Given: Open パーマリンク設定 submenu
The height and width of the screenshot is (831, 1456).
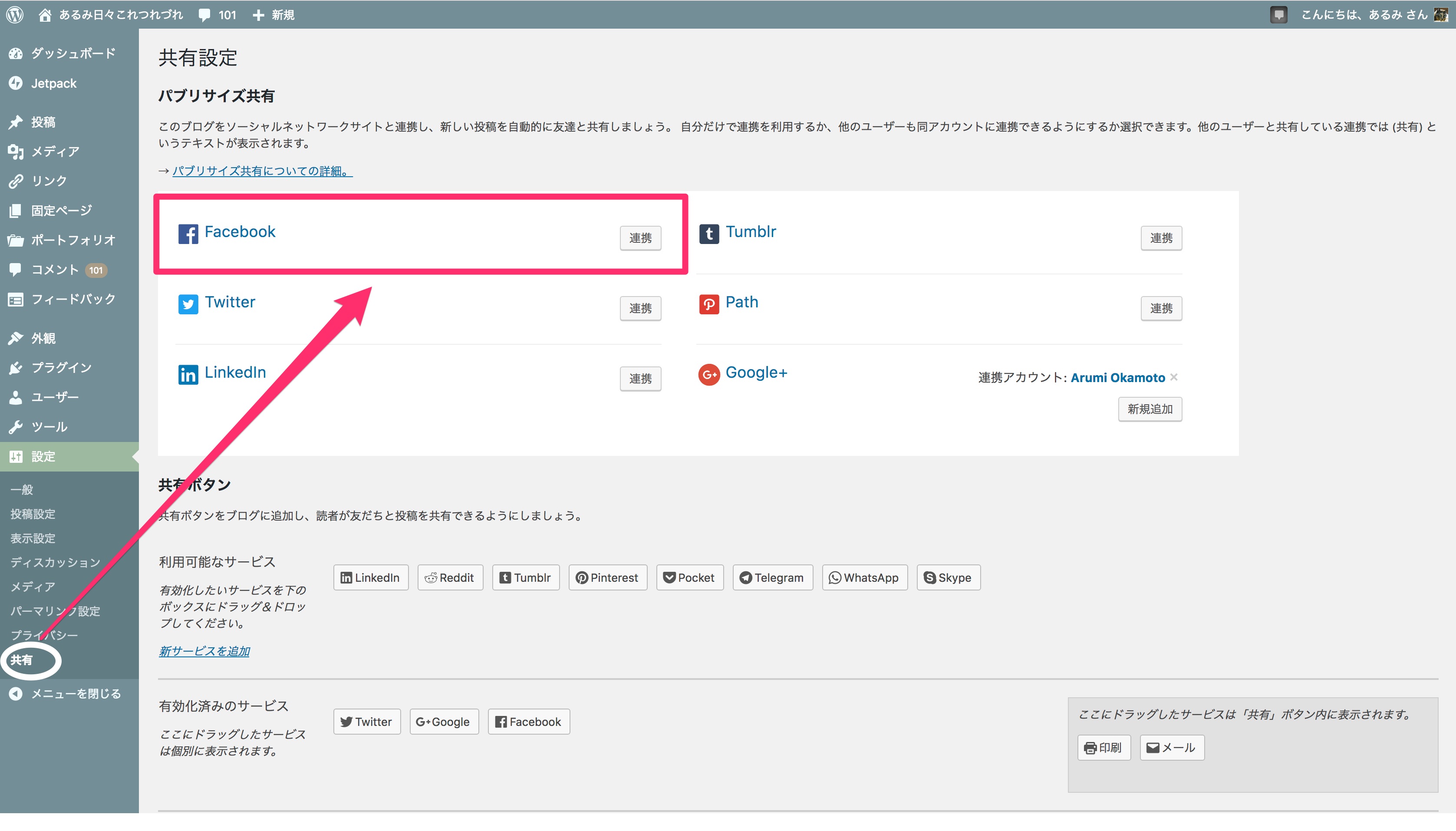Looking at the screenshot, I should (55, 611).
